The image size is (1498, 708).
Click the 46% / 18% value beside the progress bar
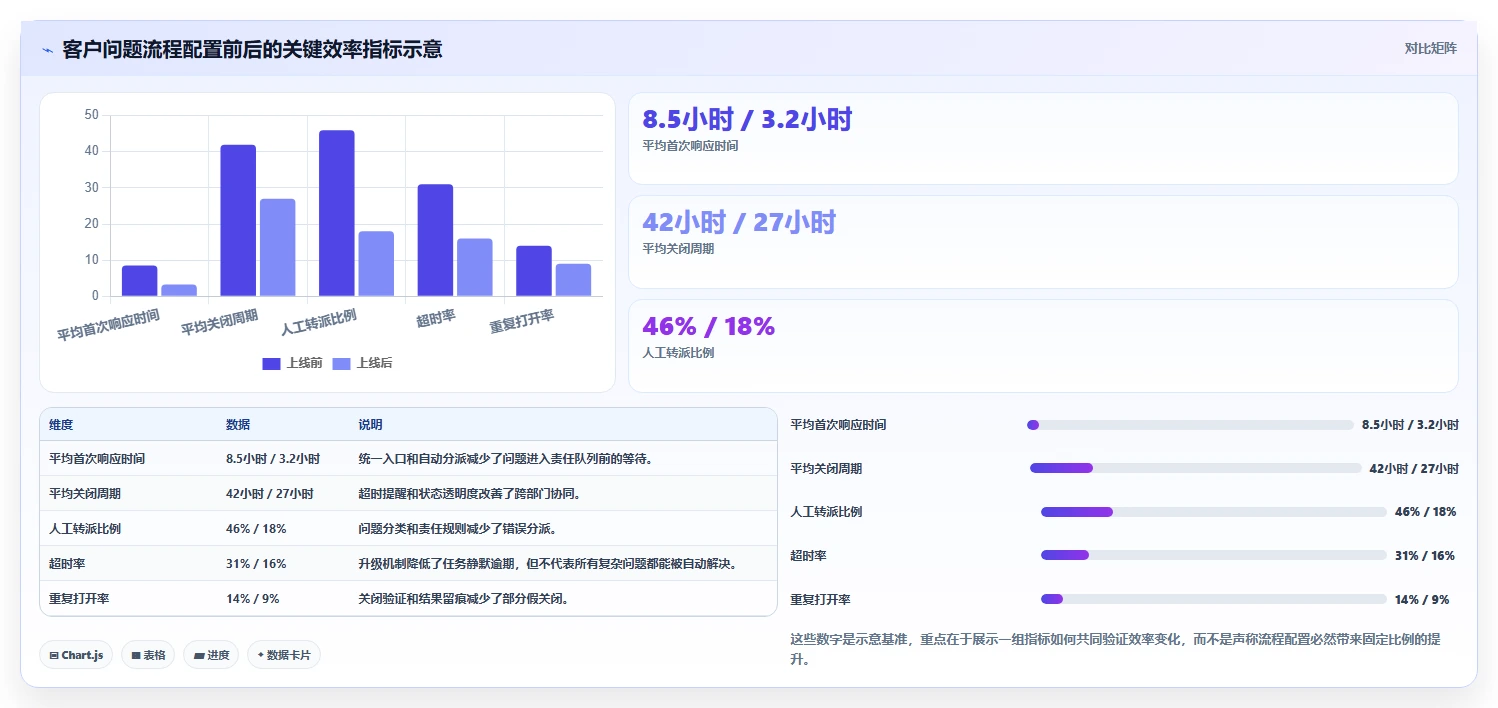1426,512
